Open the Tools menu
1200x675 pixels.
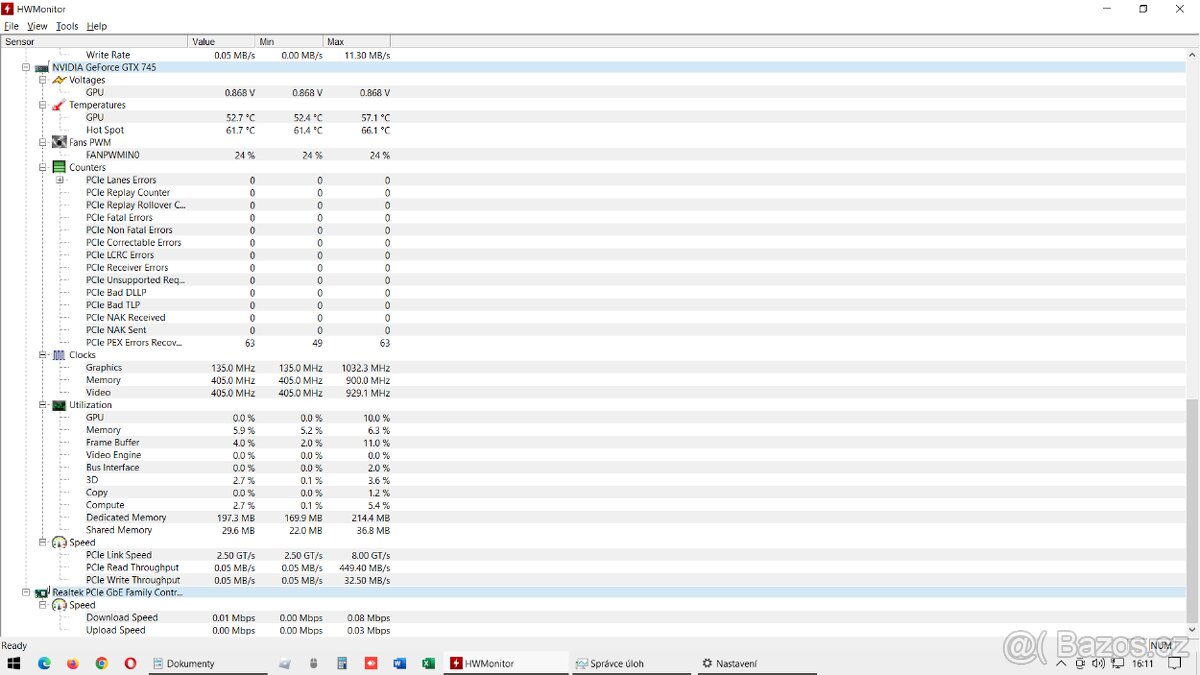67,26
